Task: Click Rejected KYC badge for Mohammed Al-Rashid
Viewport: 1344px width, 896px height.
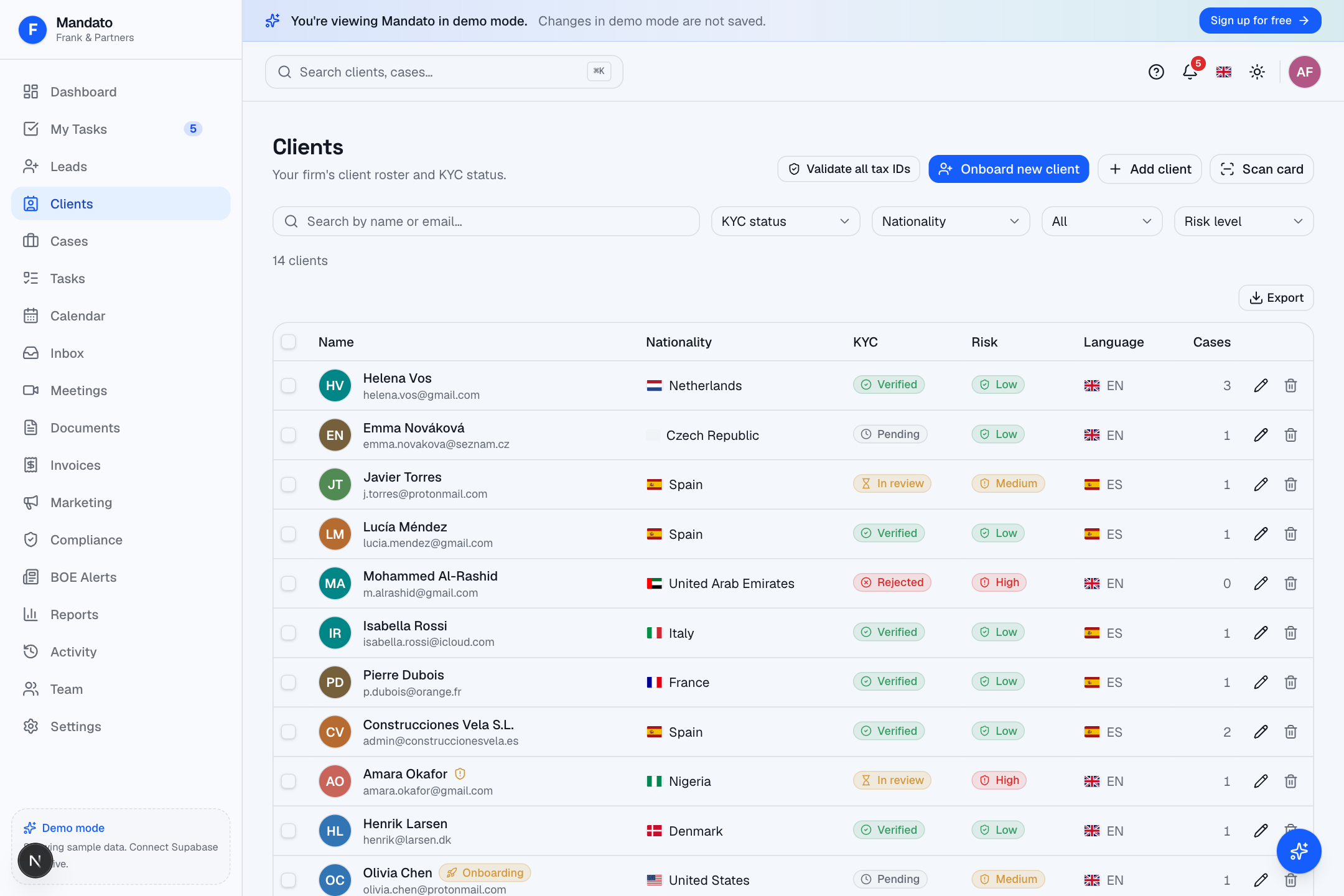Action: tap(892, 582)
